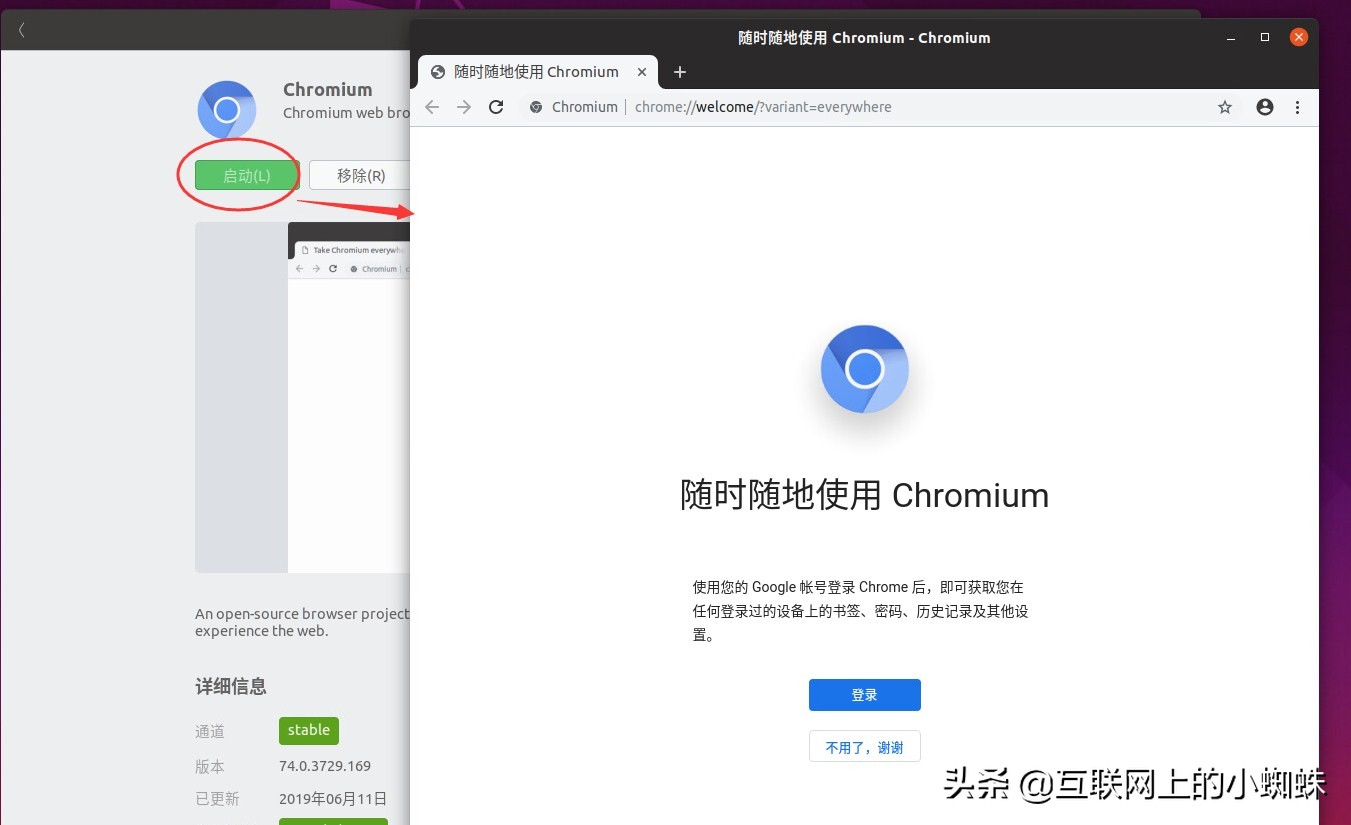1351x825 pixels.
Task: Click 启动(L) button in software center
Action: 247,175
